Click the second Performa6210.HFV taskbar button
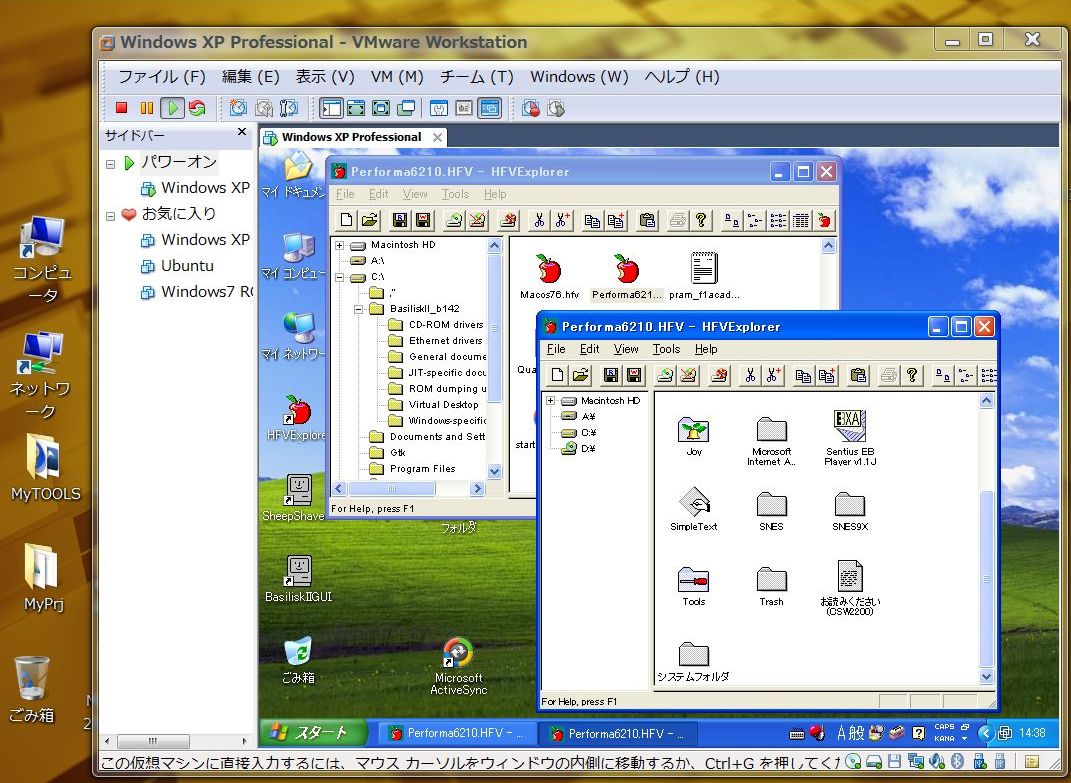 point(617,734)
